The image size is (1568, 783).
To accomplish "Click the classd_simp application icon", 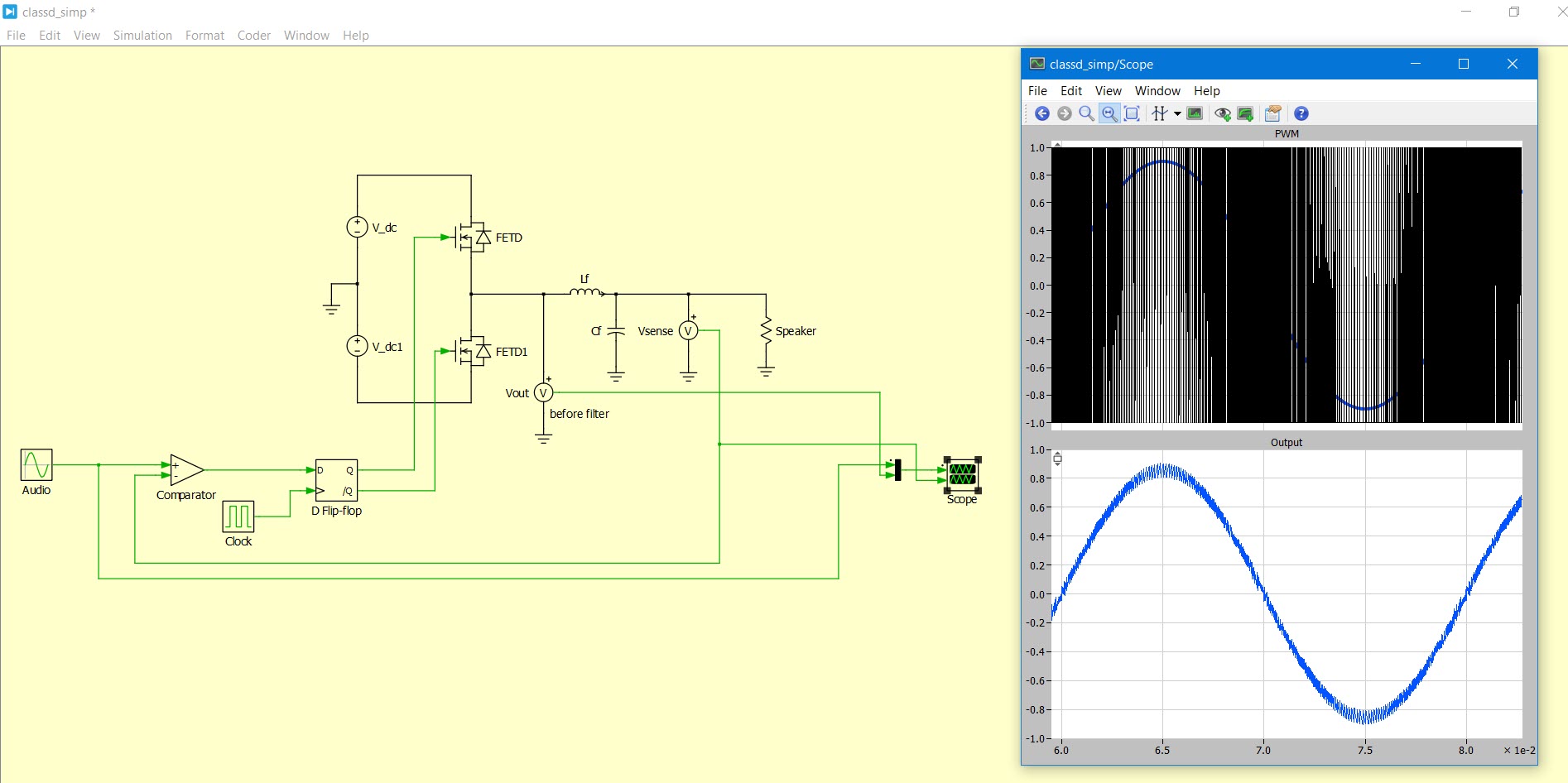I will click(x=10, y=12).
